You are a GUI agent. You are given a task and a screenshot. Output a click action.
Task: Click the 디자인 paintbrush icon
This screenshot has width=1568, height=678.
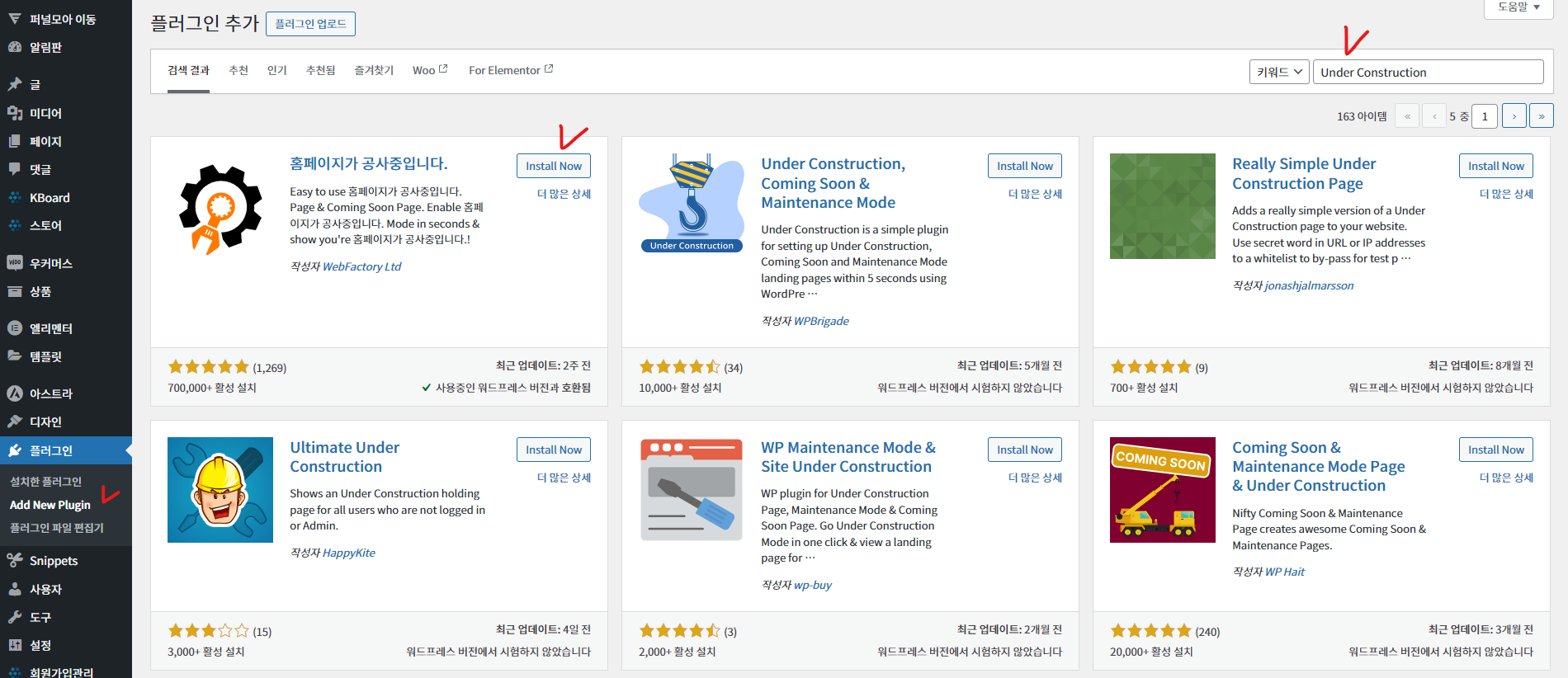[x=15, y=421]
